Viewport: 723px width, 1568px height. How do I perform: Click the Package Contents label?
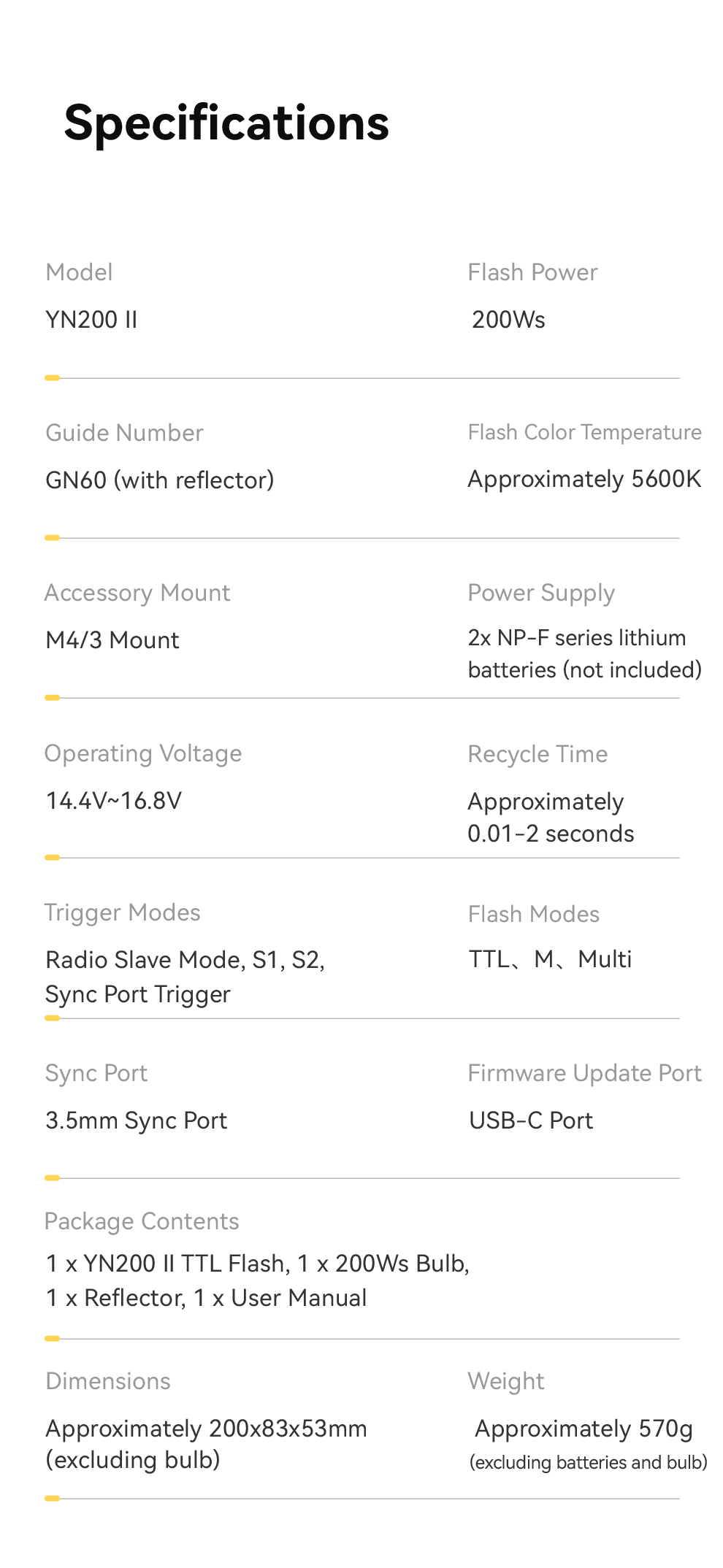(142, 1221)
